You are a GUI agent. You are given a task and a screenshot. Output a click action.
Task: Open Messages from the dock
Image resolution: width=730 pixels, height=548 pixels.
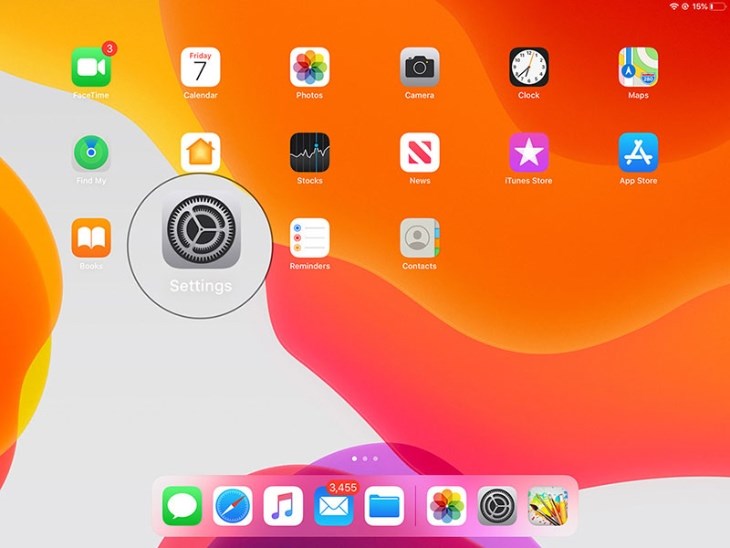pos(182,506)
